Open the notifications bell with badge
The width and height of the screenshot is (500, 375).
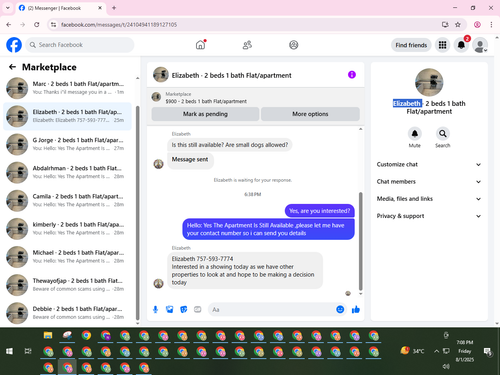pyautogui.click(x=461, y=45)
